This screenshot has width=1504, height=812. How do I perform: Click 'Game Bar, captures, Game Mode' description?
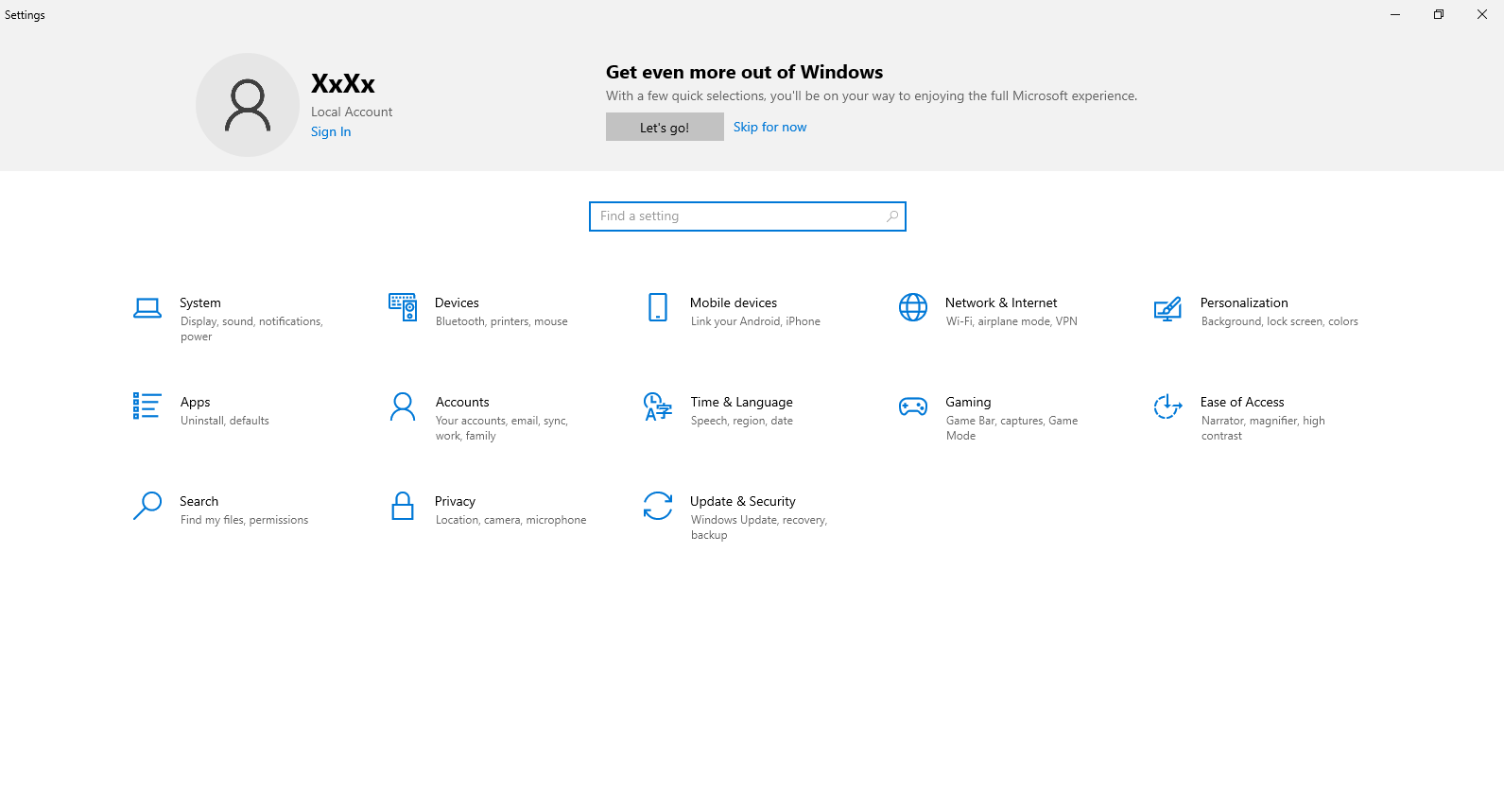1011,428
